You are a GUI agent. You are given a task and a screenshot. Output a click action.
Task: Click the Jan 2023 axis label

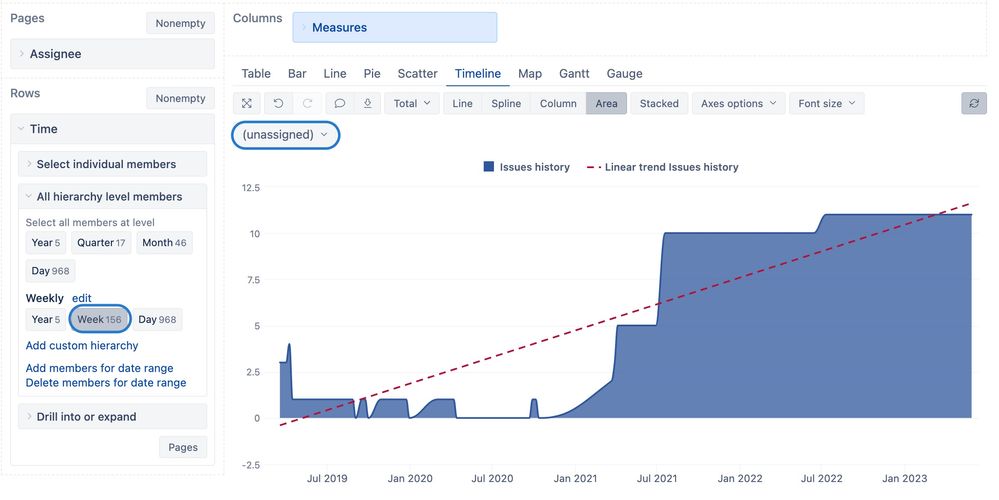905,478
